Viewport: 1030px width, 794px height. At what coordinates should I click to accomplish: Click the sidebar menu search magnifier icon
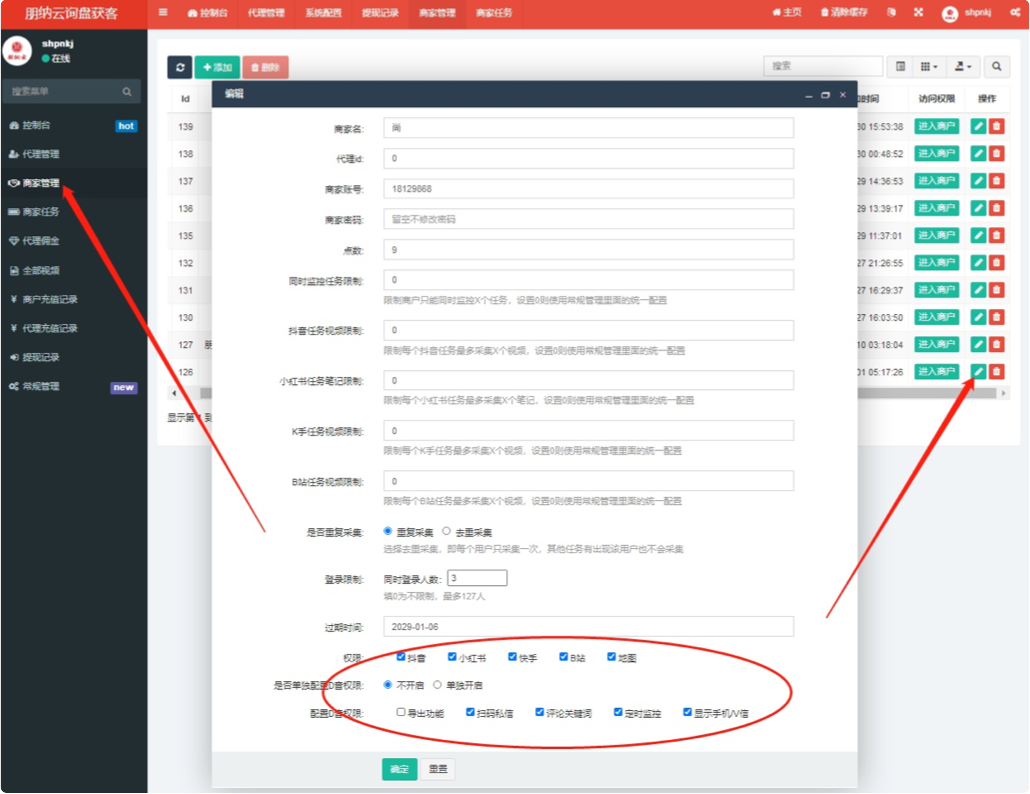[127, 92]
